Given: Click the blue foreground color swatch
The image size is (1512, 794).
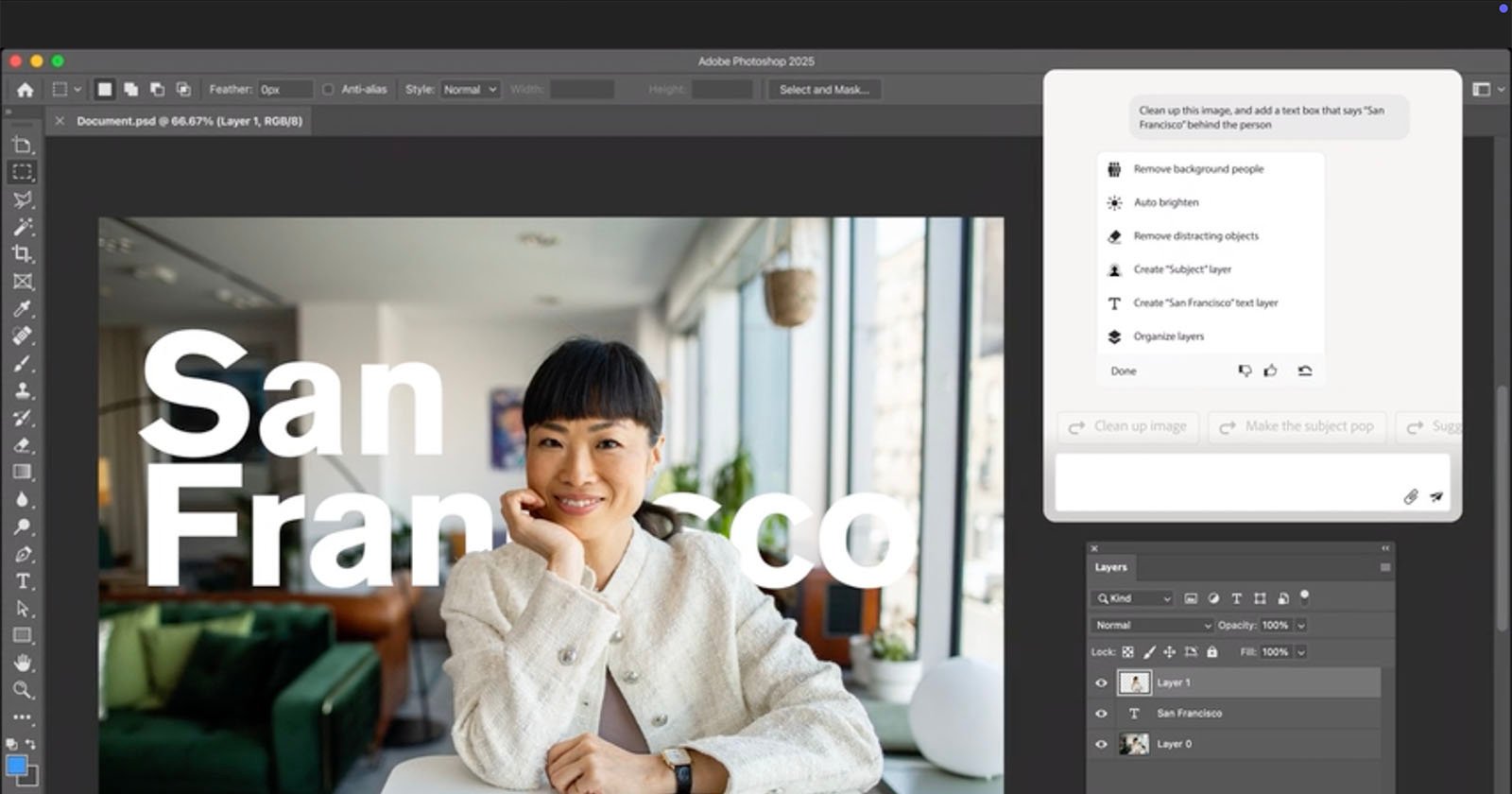Looking at the screenshot, I should [16, 766].
